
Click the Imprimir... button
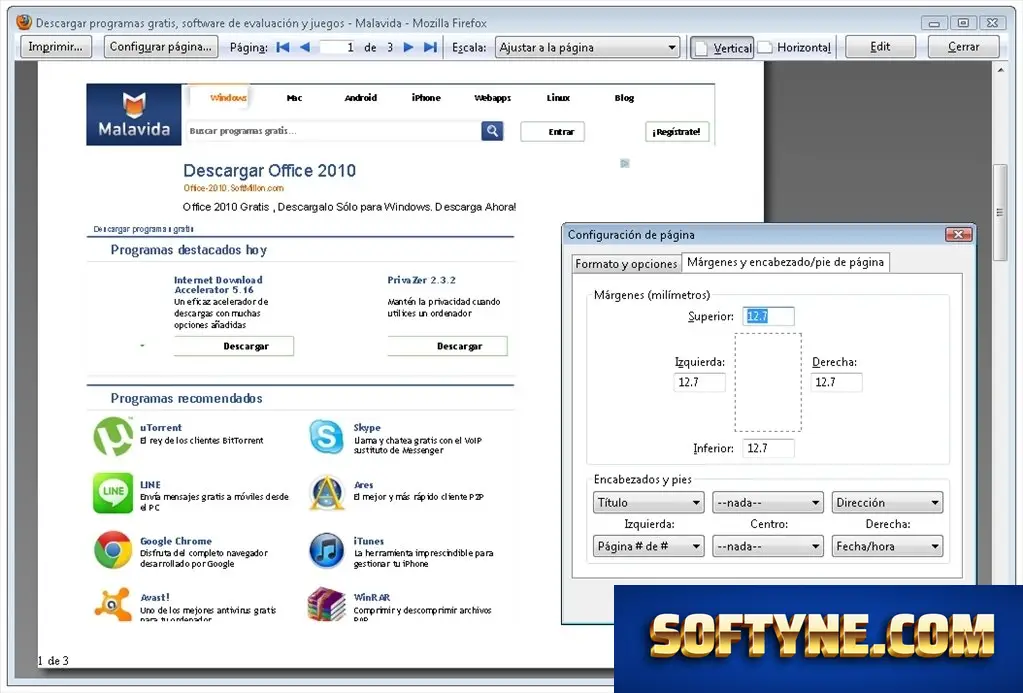coord(55,47)
